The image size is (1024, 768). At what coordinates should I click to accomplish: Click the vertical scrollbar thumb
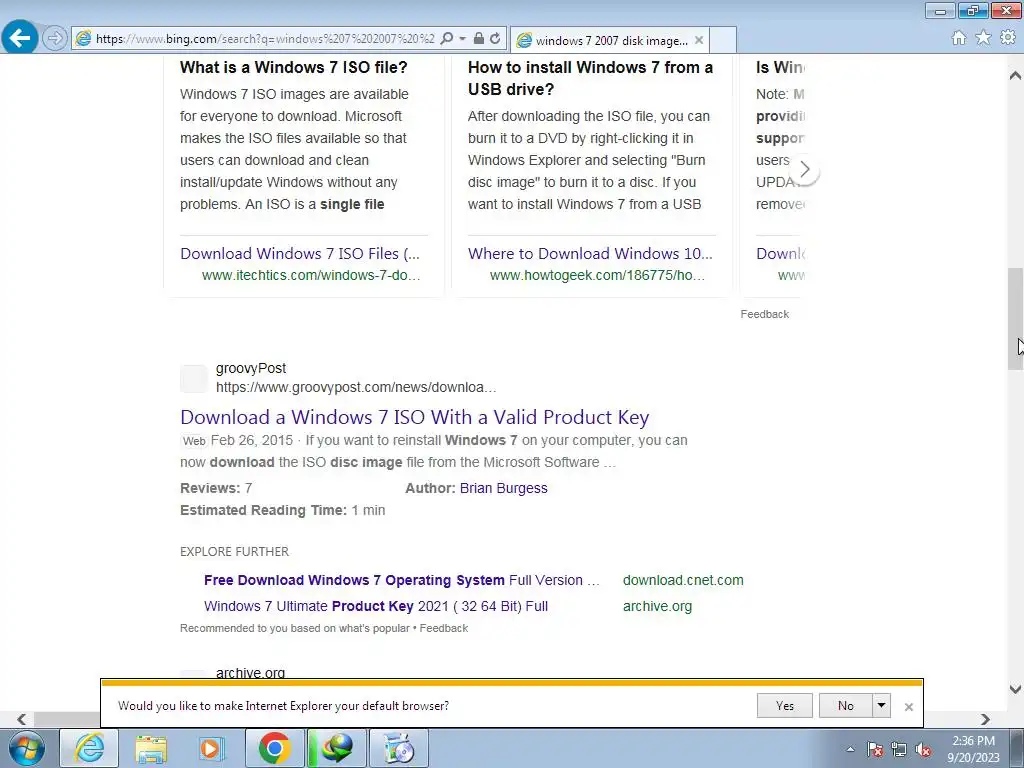1015,319
